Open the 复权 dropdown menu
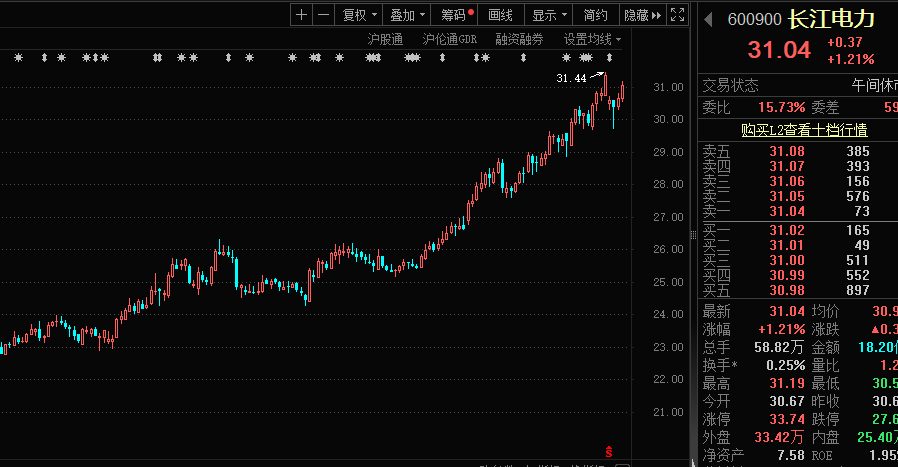 coord(359,15)
